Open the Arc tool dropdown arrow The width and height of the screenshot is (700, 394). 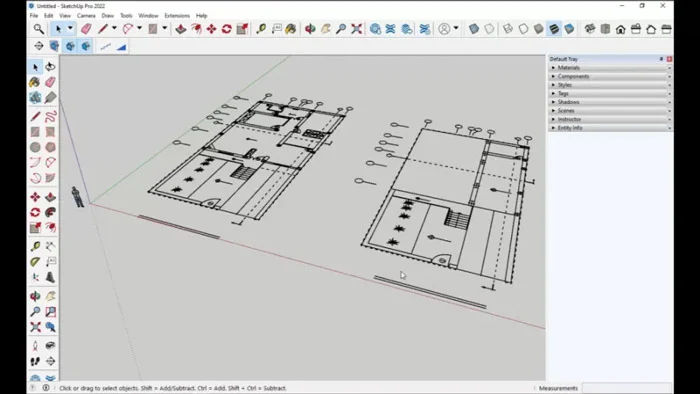tap(139, 29)
